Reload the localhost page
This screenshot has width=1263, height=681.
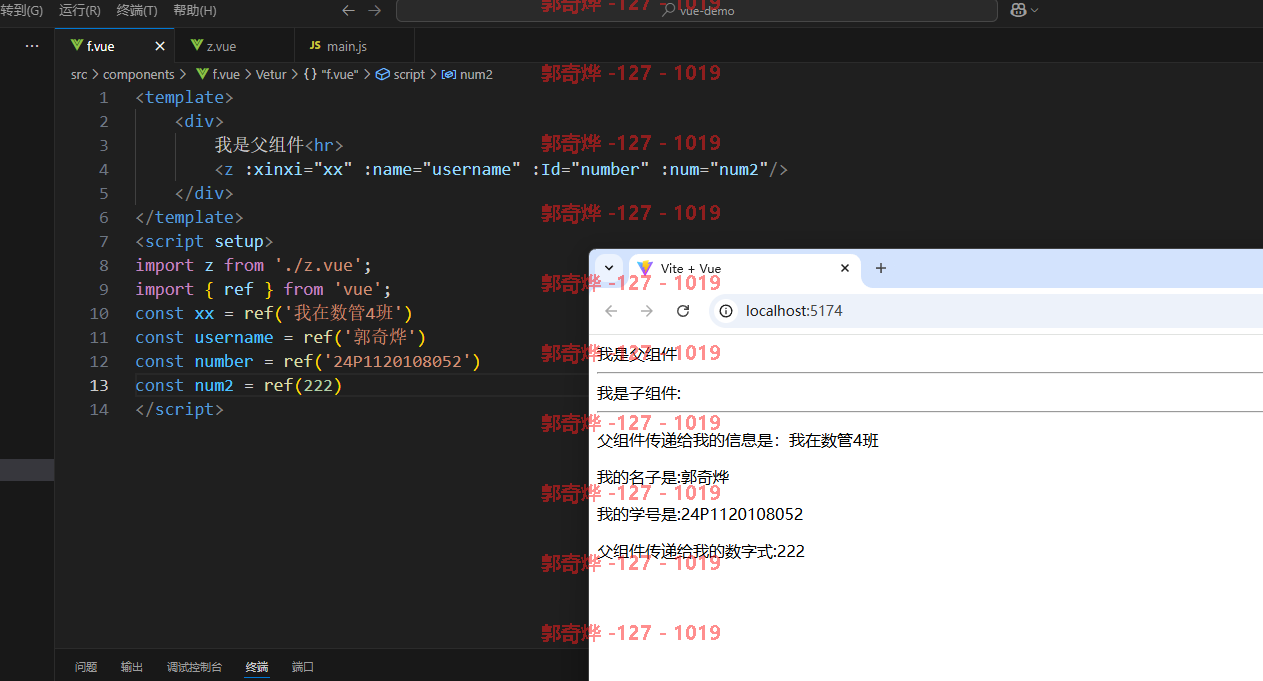click(x=683, y=311)
